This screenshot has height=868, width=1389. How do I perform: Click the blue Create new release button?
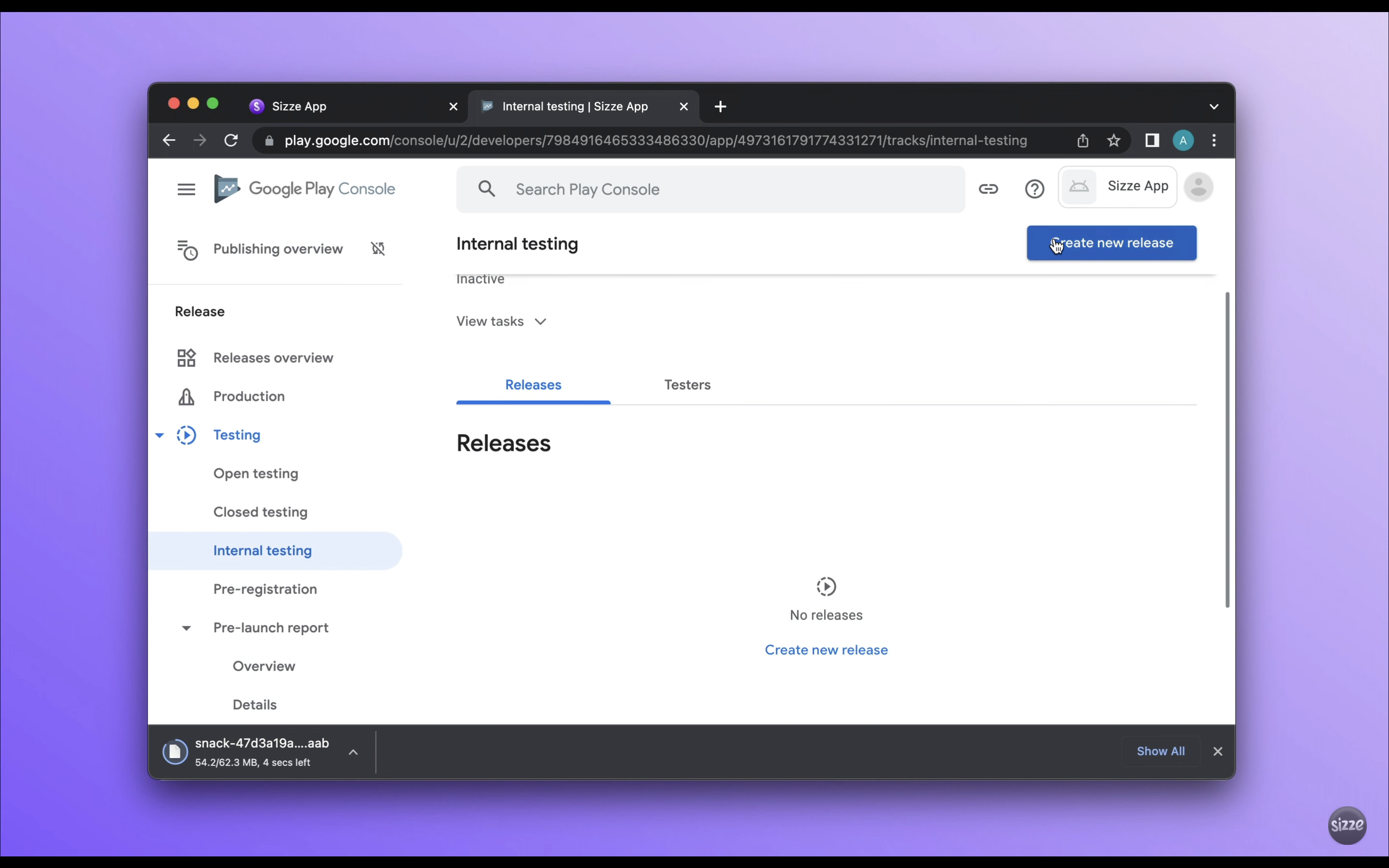[x=1111, y=243]
